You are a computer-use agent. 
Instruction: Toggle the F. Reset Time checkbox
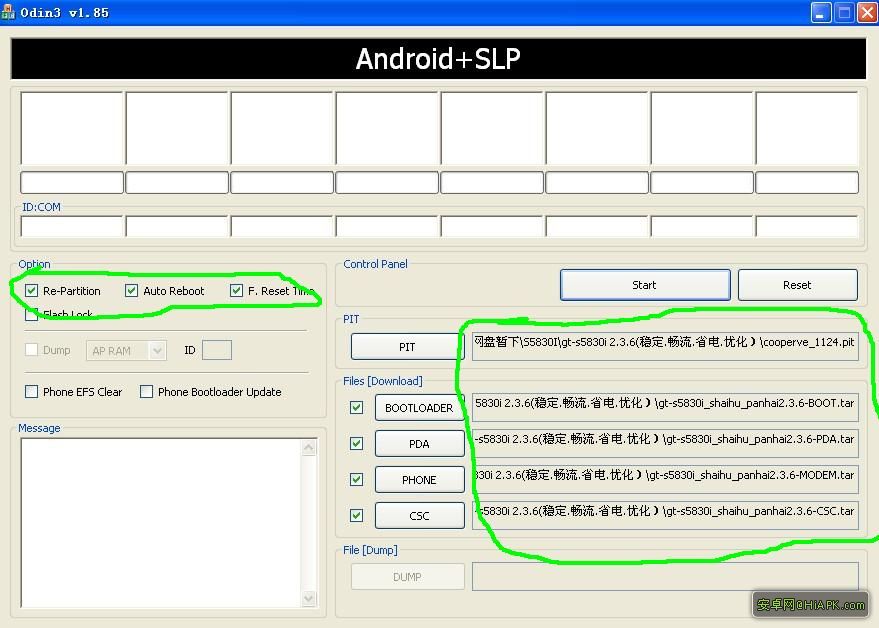pyautogui.click(x=236, y=290)
